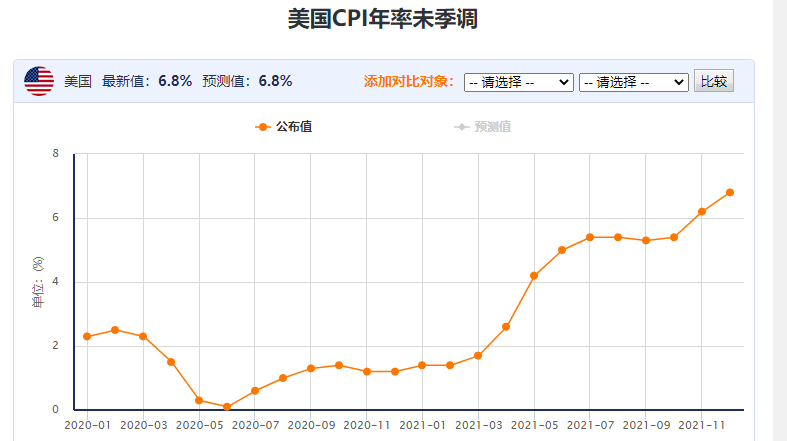Screen dimensions: 787x441
Task: Select the lowest data point on the line
Action: tap(227, 407)
